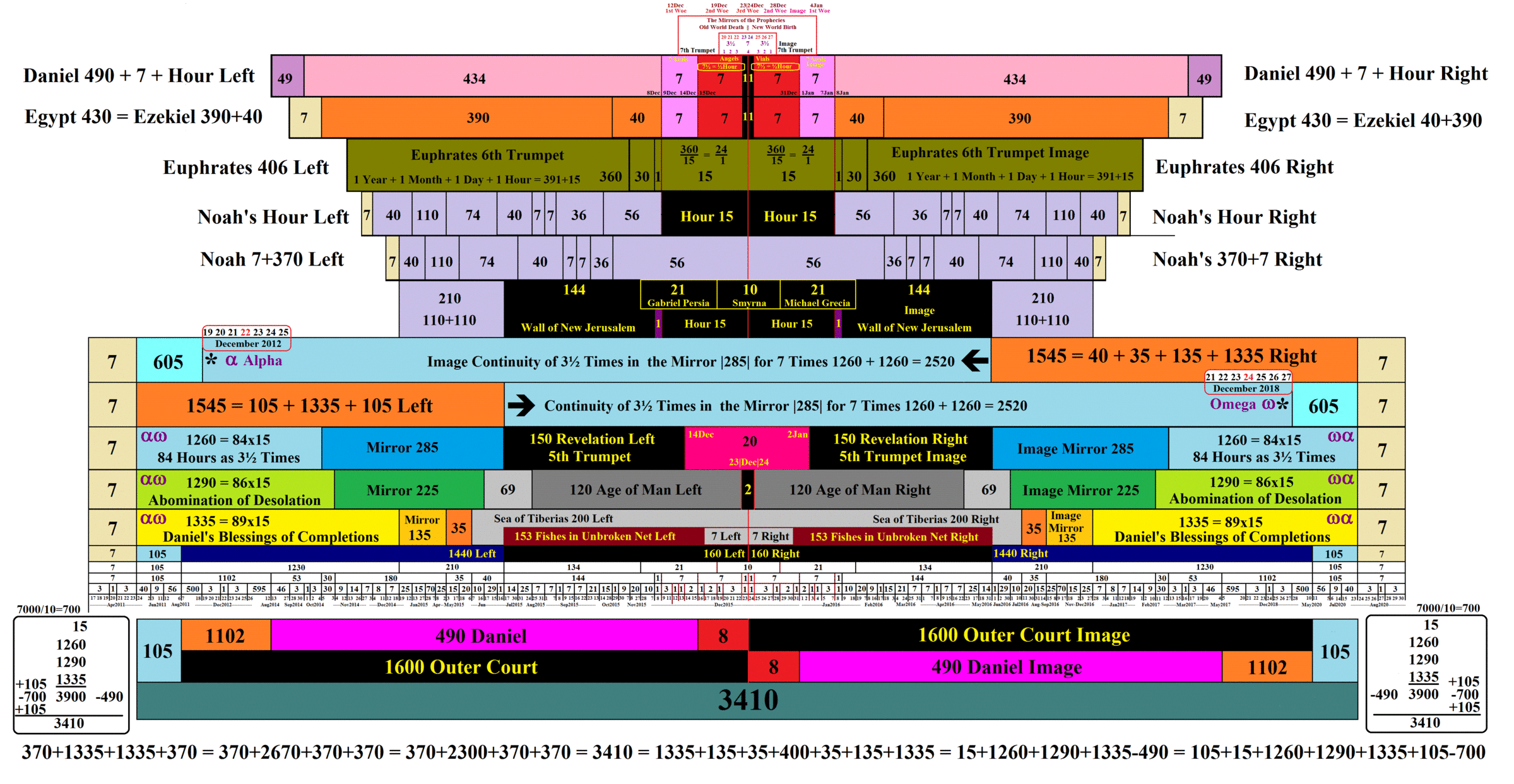Screen dimensions: 1514x784
Task: Select the 'Noah's Hour Left' label
Action: 273,217
